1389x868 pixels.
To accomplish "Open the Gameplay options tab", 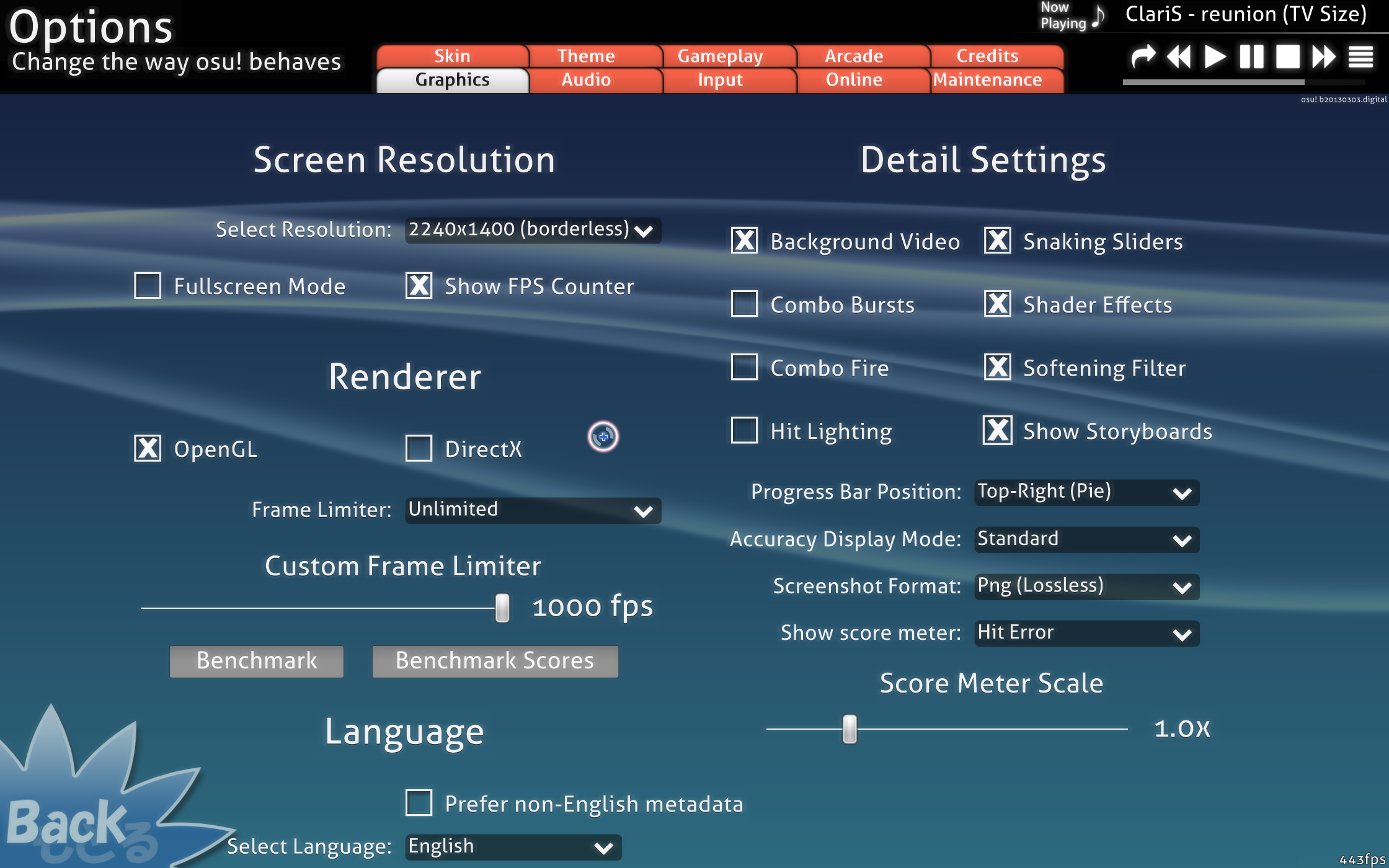I will coord(720,56).
